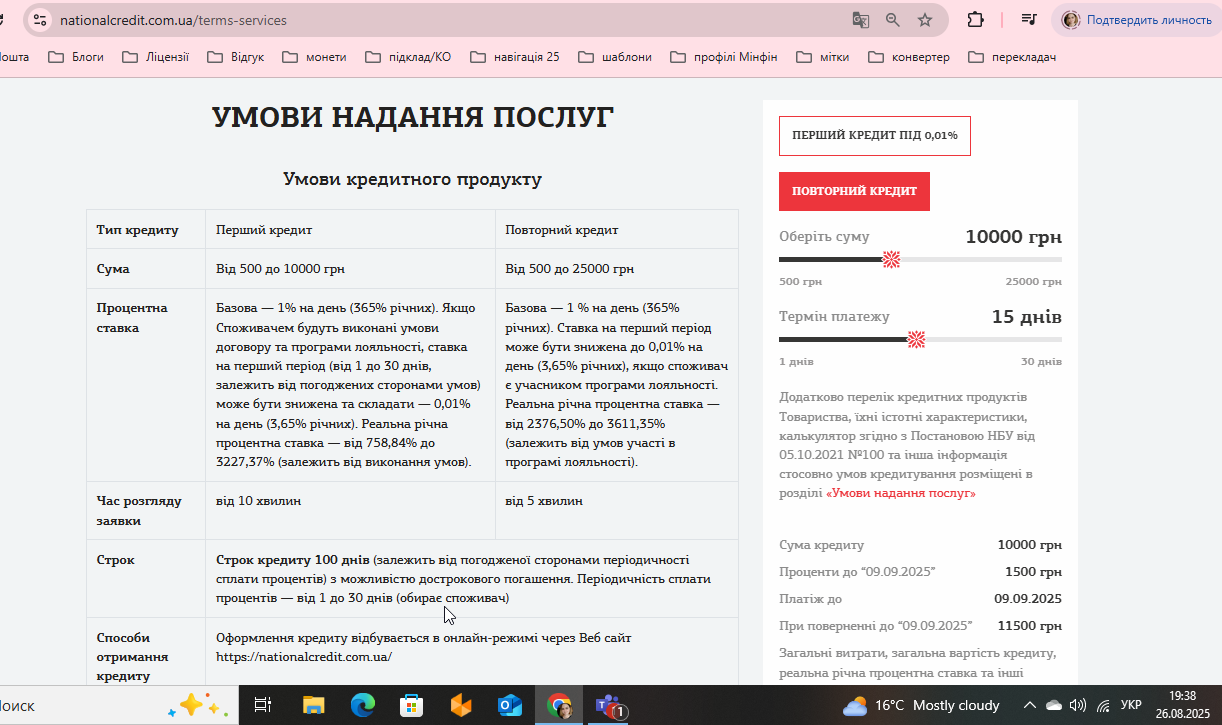Open the 'монети' bookmarks folder
The height and width of the screenshot is (725, 1222).
point(315,57)
